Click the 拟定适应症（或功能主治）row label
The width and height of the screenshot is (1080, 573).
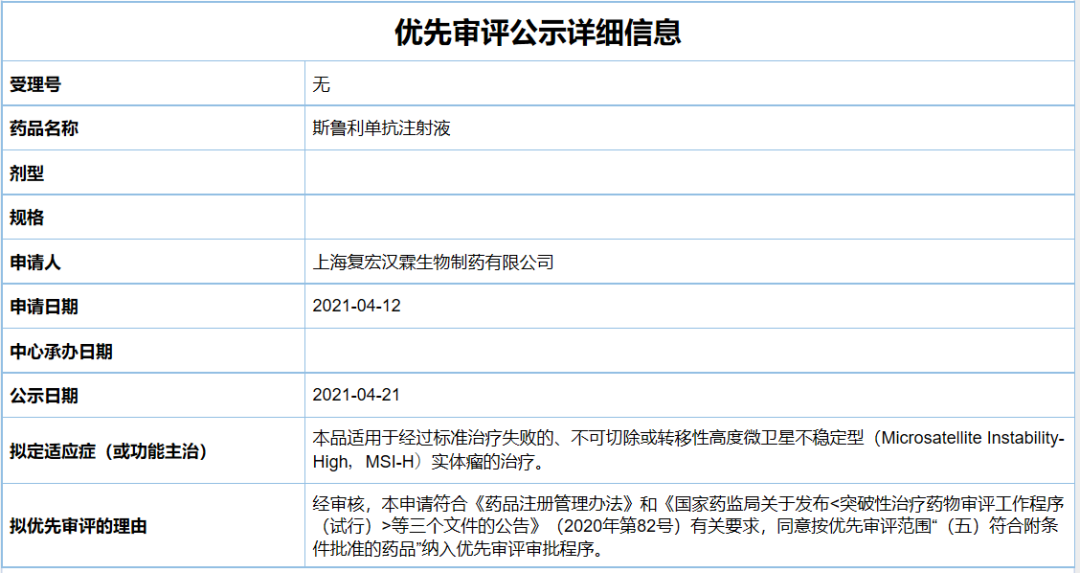point(108,451)
